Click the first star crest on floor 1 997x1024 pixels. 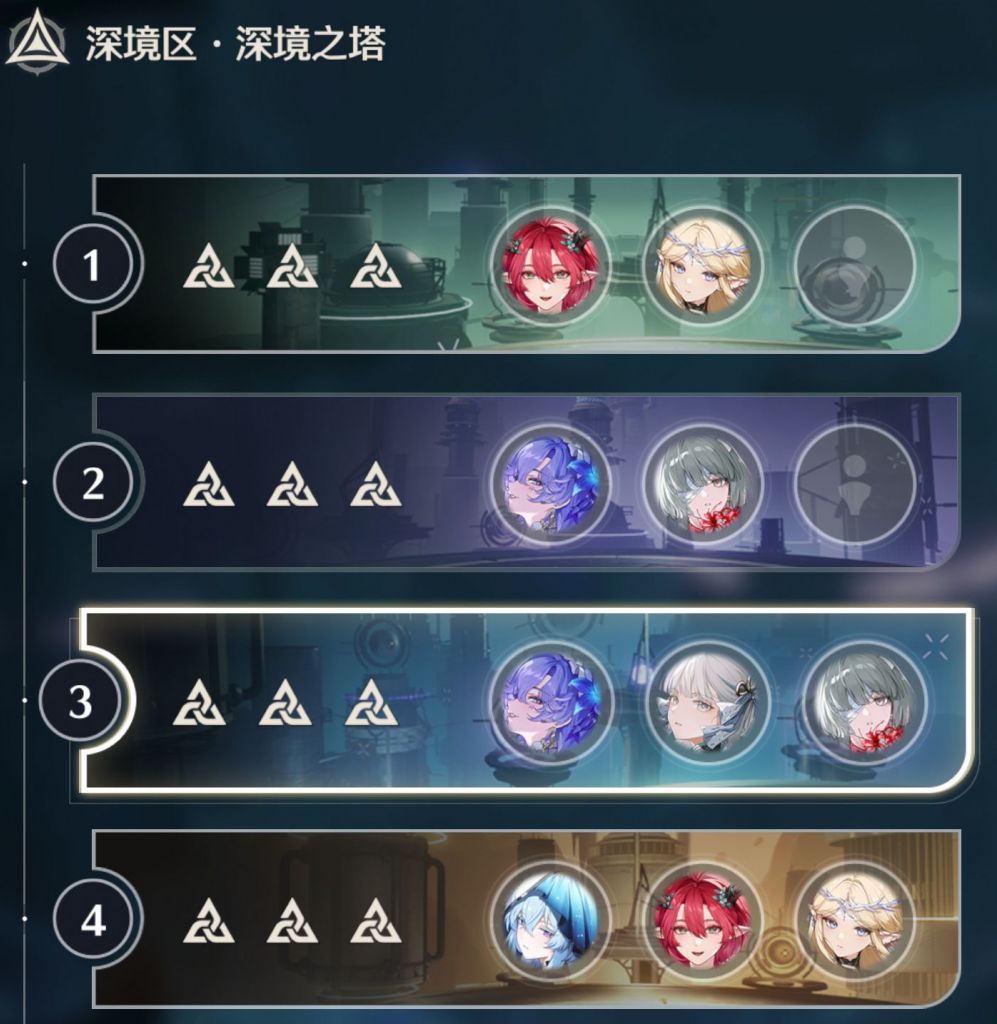(x=208, y=266)
